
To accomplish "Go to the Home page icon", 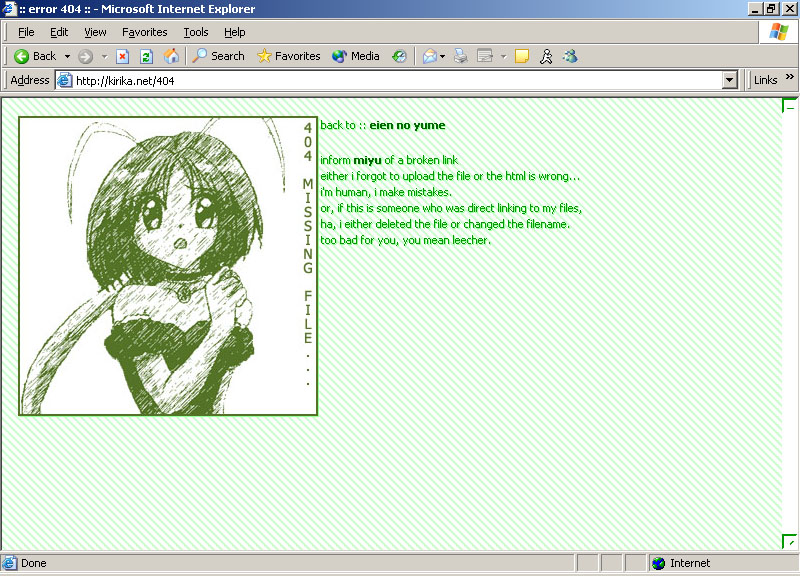I will click(x=171, y=56).
